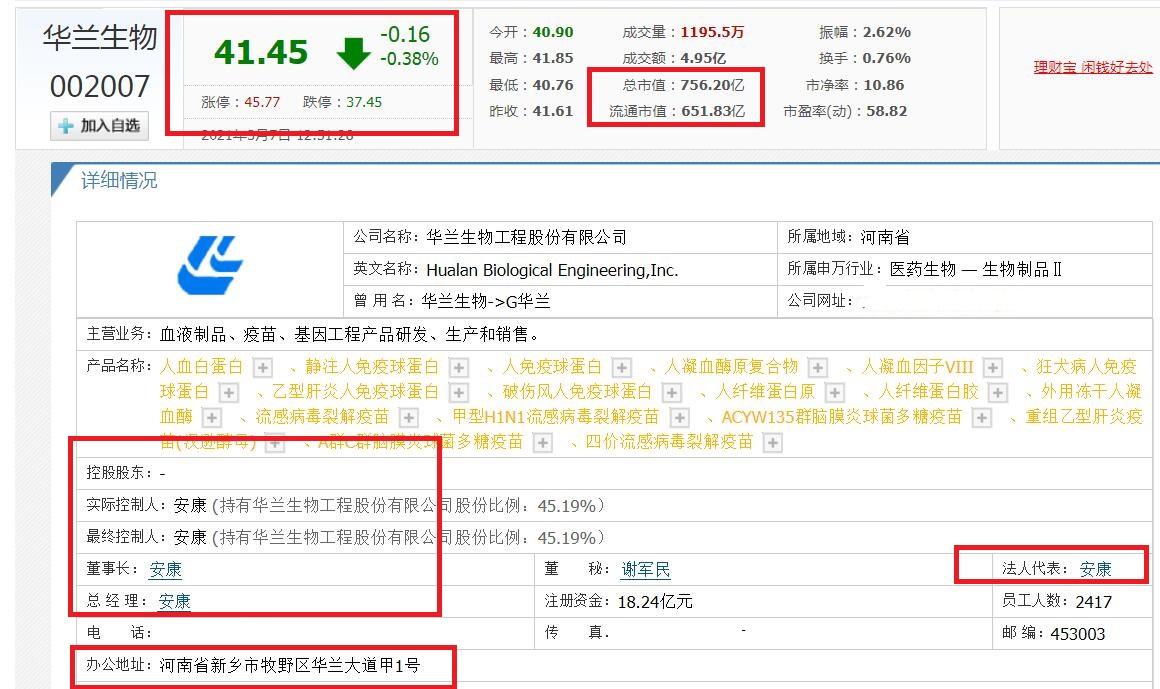Select the stock code 002007
The image size is (1160, 689).
[x=100, y=87]
